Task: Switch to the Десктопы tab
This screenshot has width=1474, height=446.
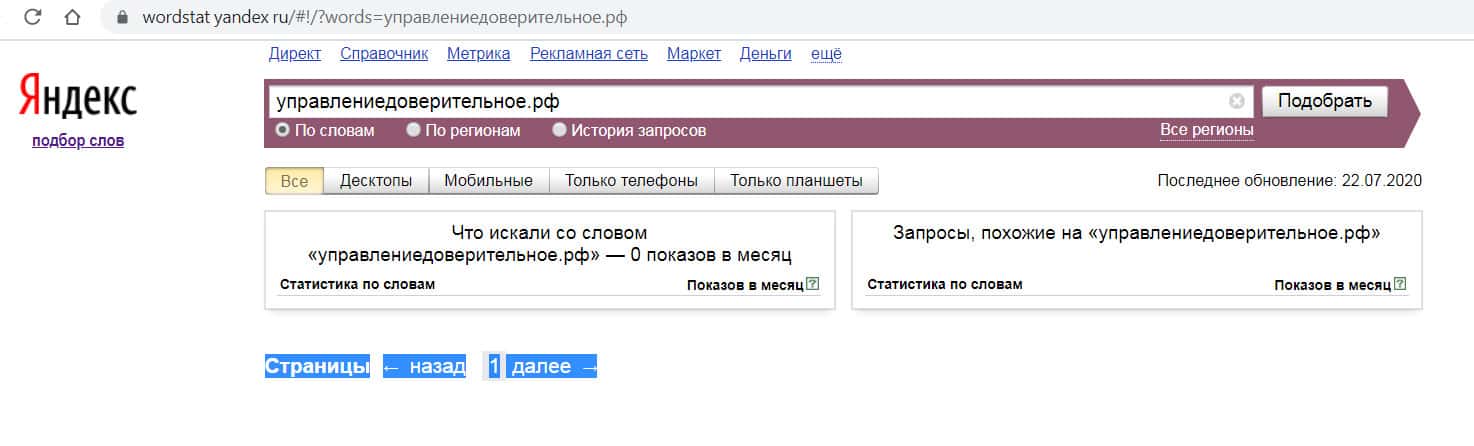Action: click(x=376, y=181)
